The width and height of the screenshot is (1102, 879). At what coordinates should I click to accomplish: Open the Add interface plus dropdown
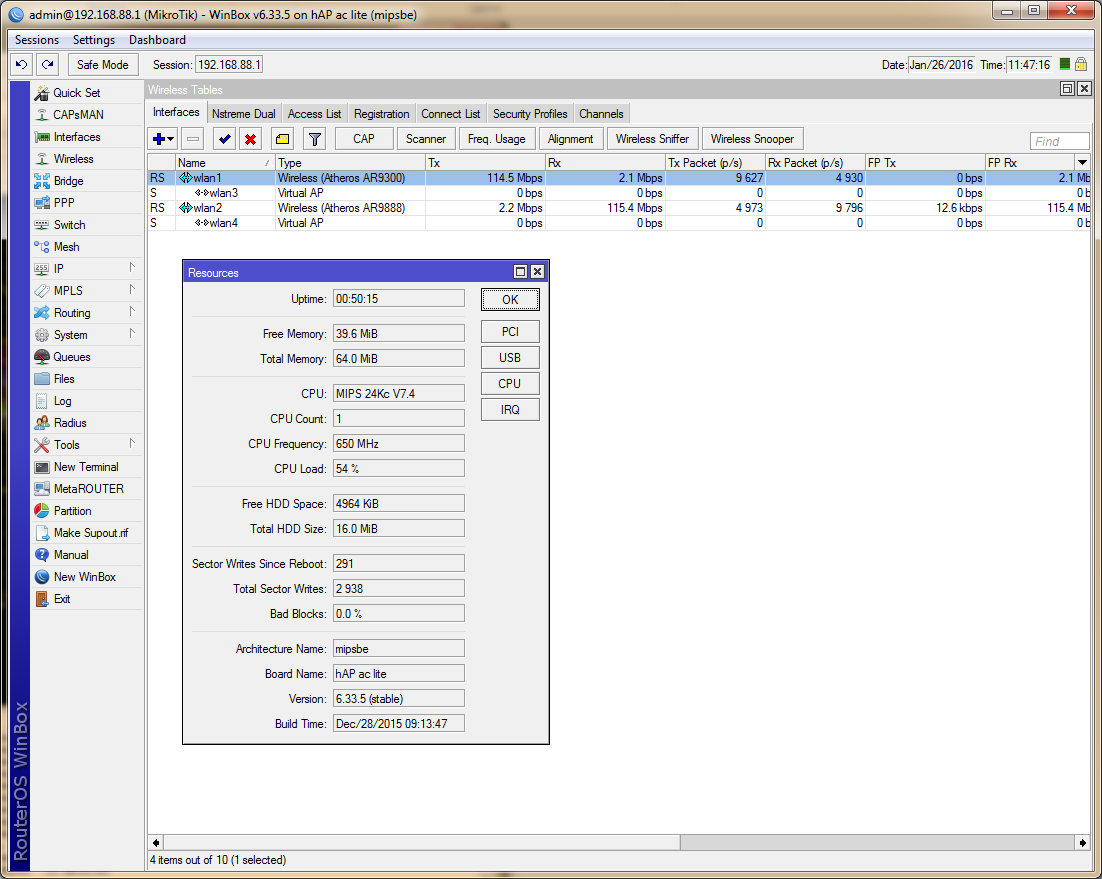point(163,139)
